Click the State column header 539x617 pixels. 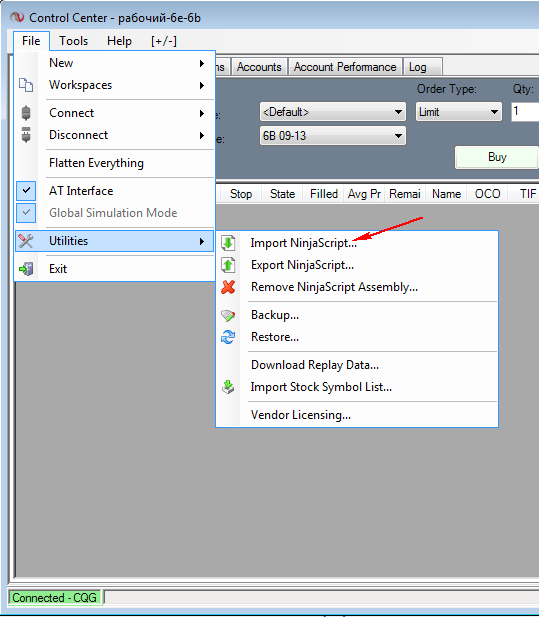point(282,194)
